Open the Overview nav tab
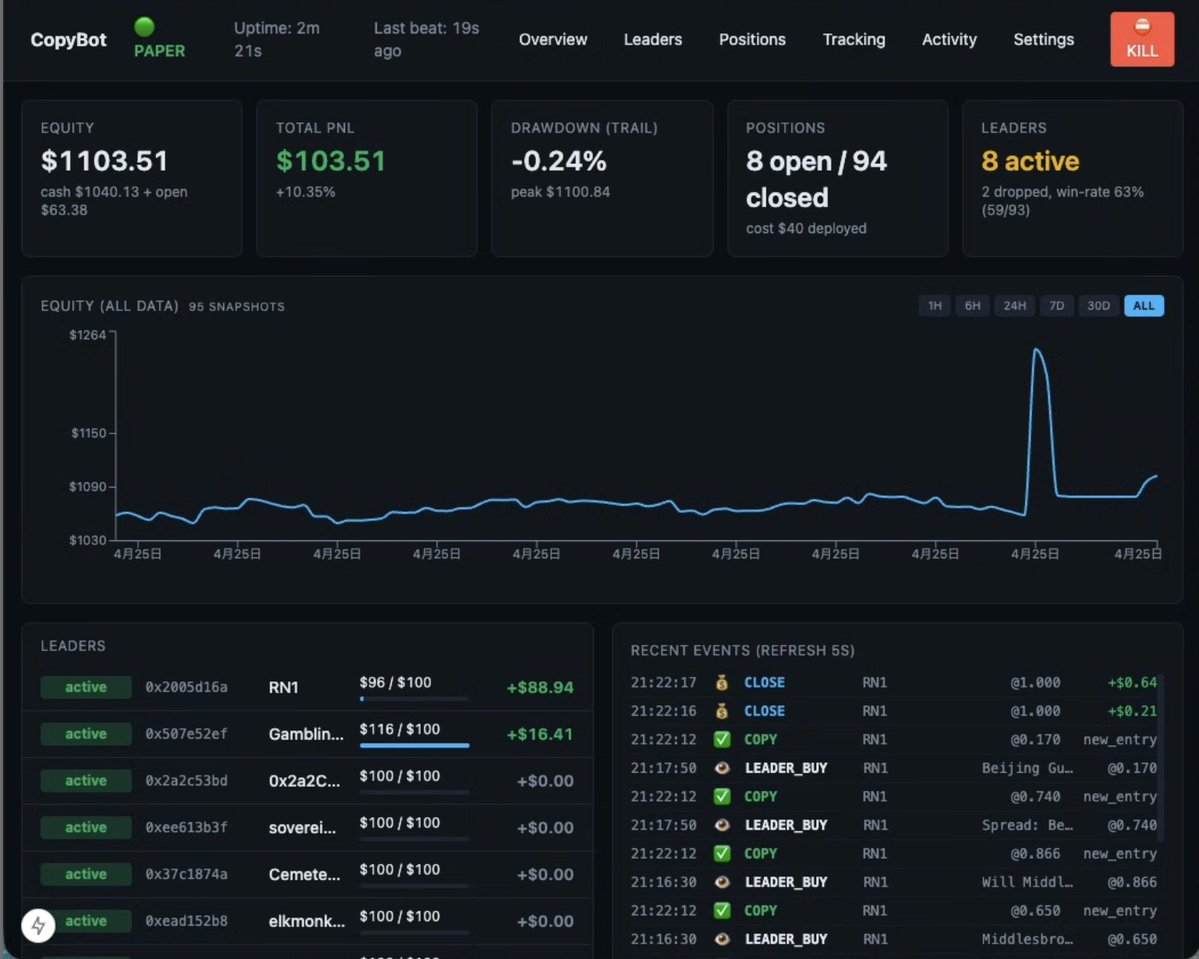 pos(553,39)
